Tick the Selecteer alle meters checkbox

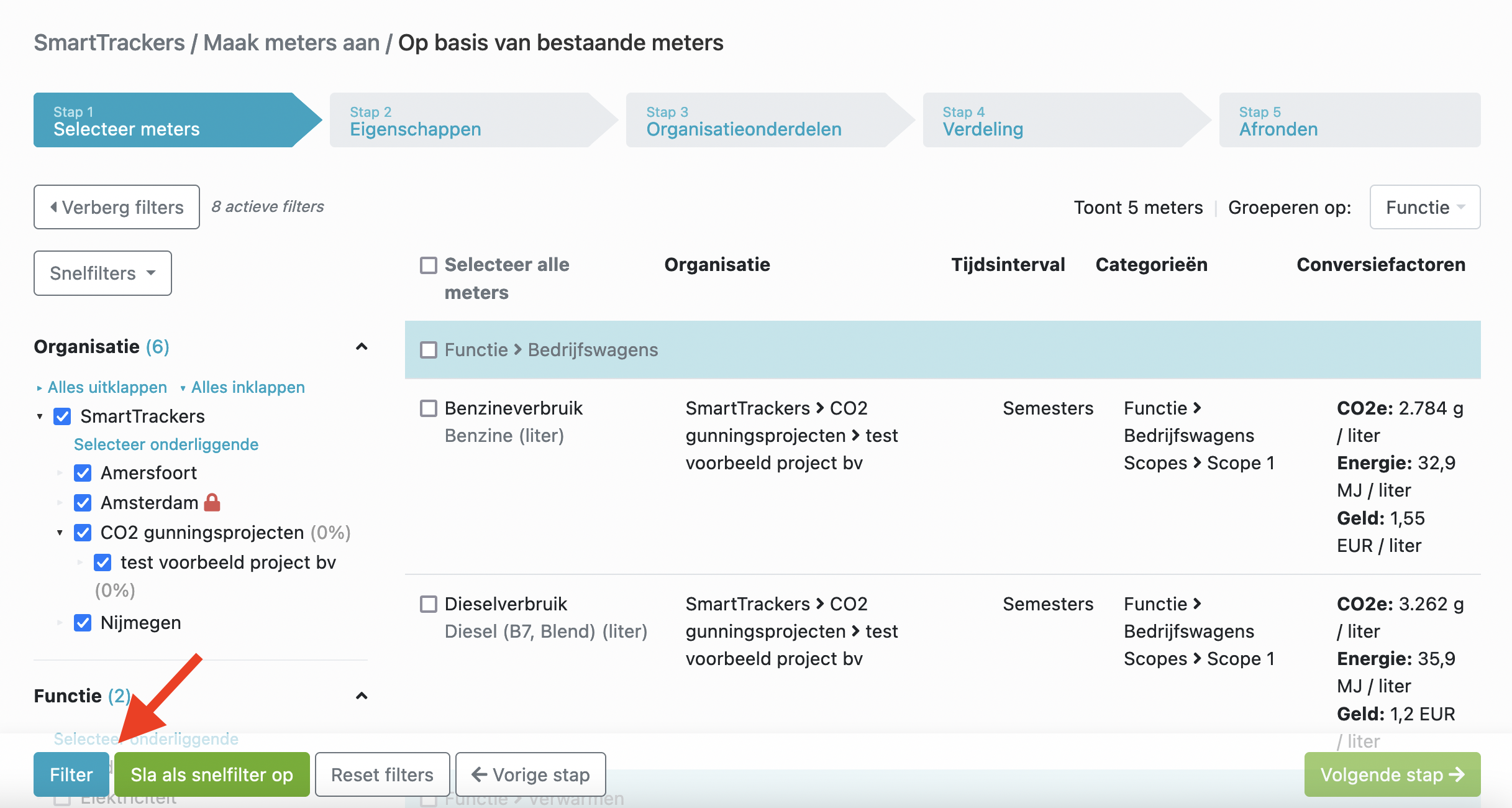(429, 265)
